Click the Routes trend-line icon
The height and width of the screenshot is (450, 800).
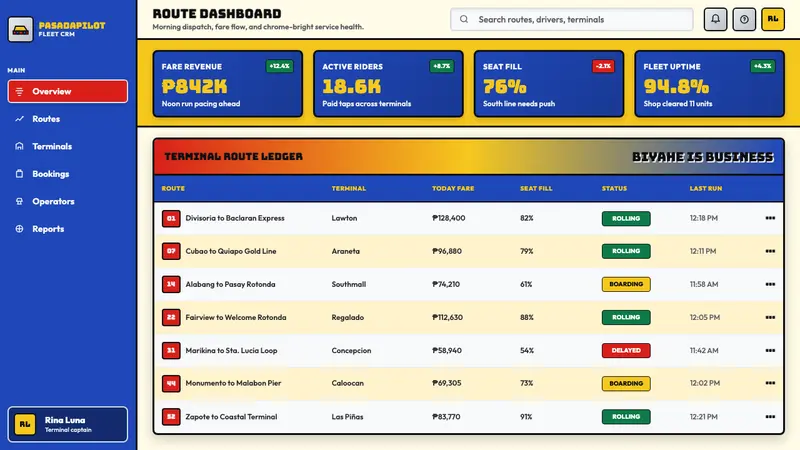[x=19, y=119]
